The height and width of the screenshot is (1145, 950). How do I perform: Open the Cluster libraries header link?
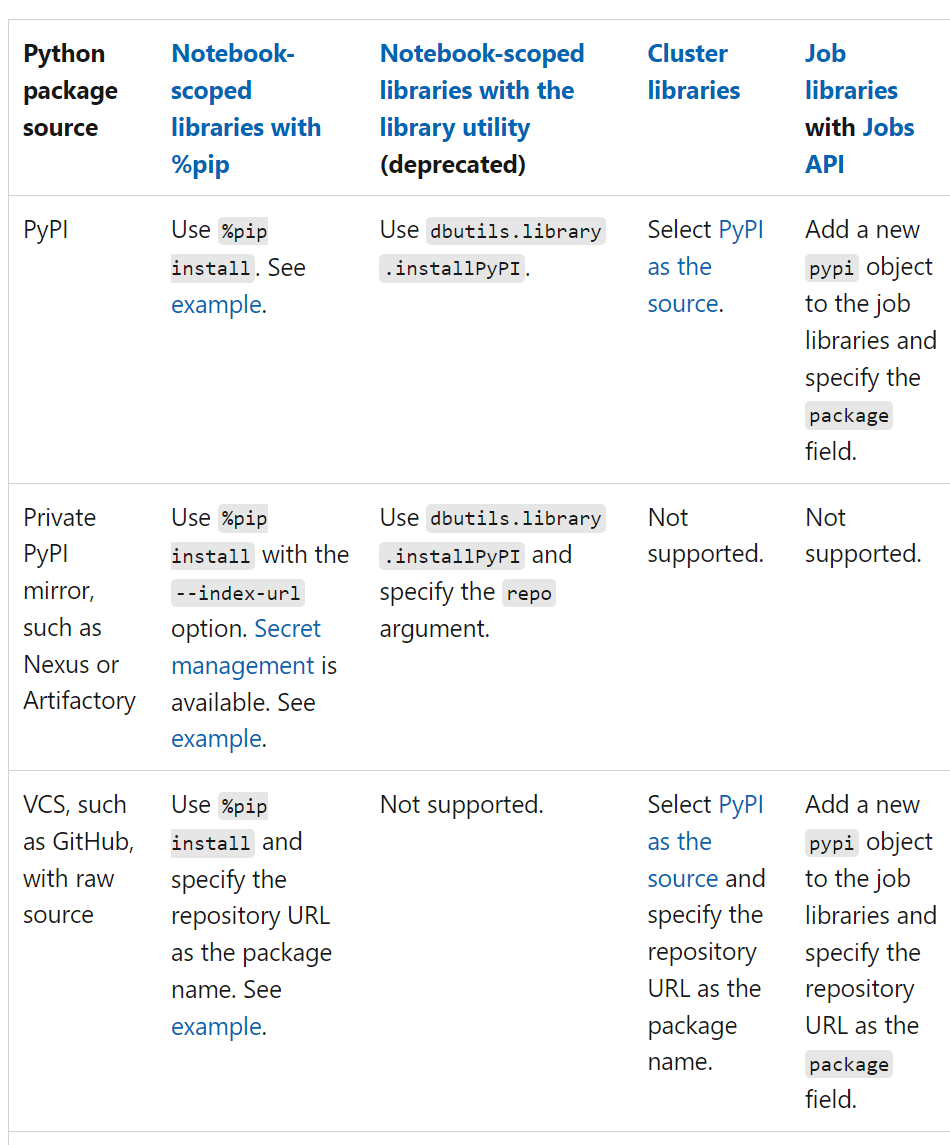[x=693, y=72]
